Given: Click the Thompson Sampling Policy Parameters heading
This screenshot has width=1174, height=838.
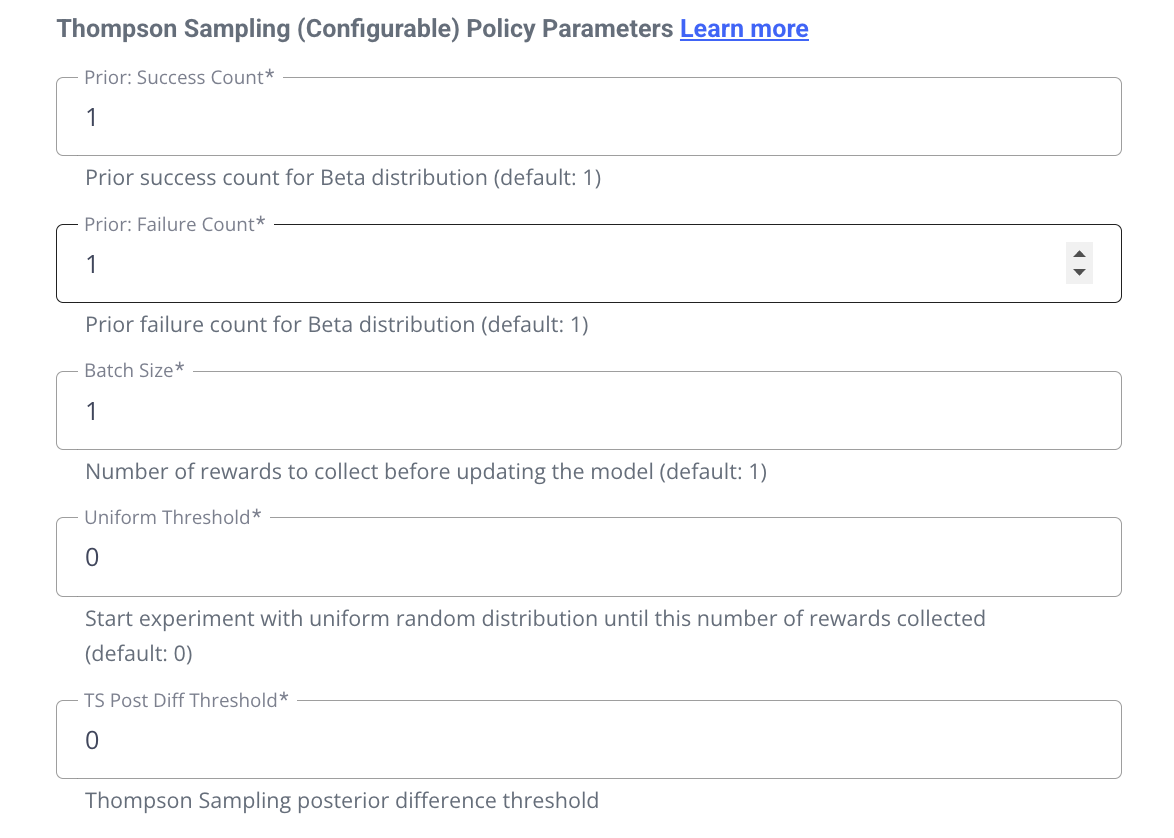Looking at the screenshot, I should pos(365,29).
